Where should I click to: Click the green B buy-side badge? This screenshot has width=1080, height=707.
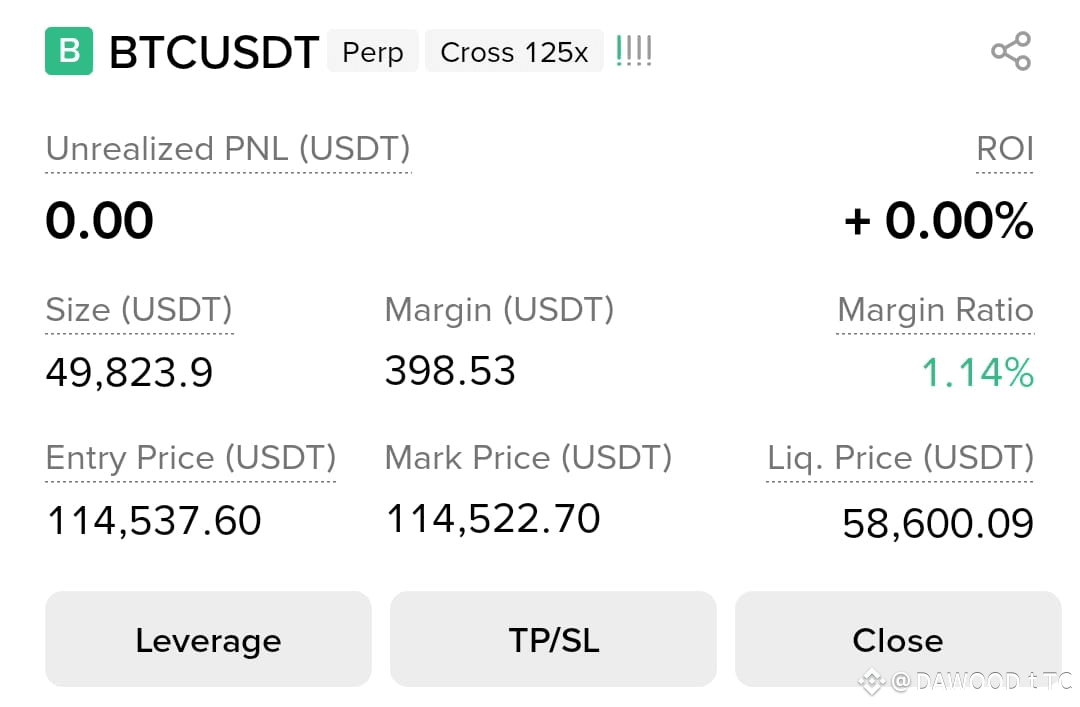[69, 51]
